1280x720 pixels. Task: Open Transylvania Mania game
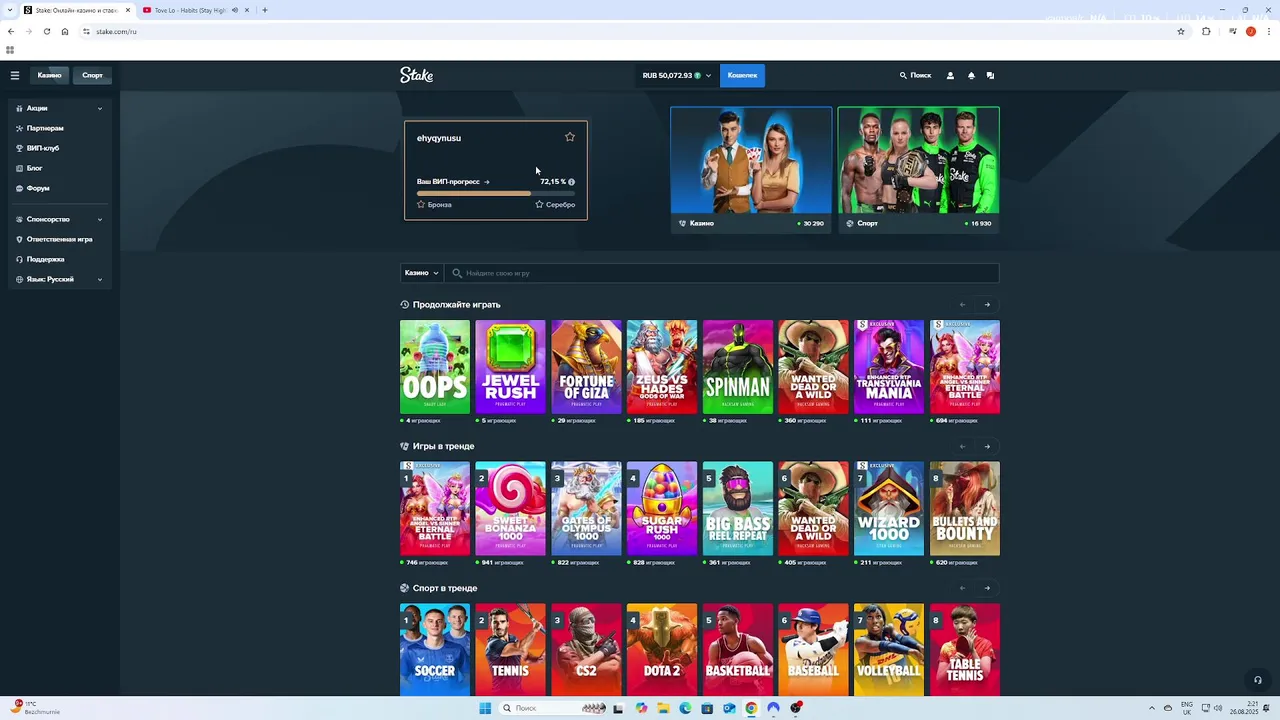point(889,367)
